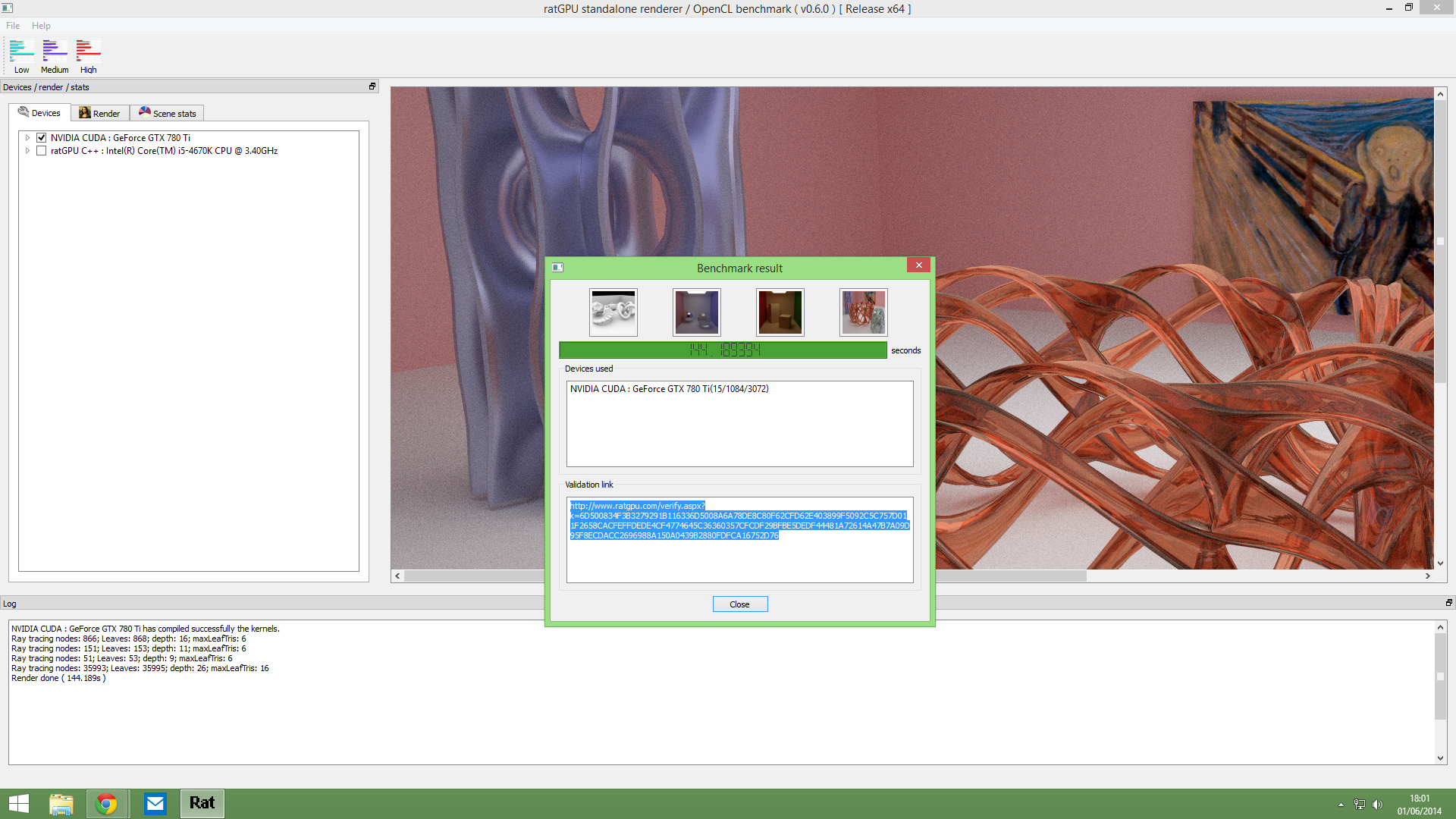1456x819 pixels.
Task: Click the render view scroll-up arrow
Action: [1440, 94]
